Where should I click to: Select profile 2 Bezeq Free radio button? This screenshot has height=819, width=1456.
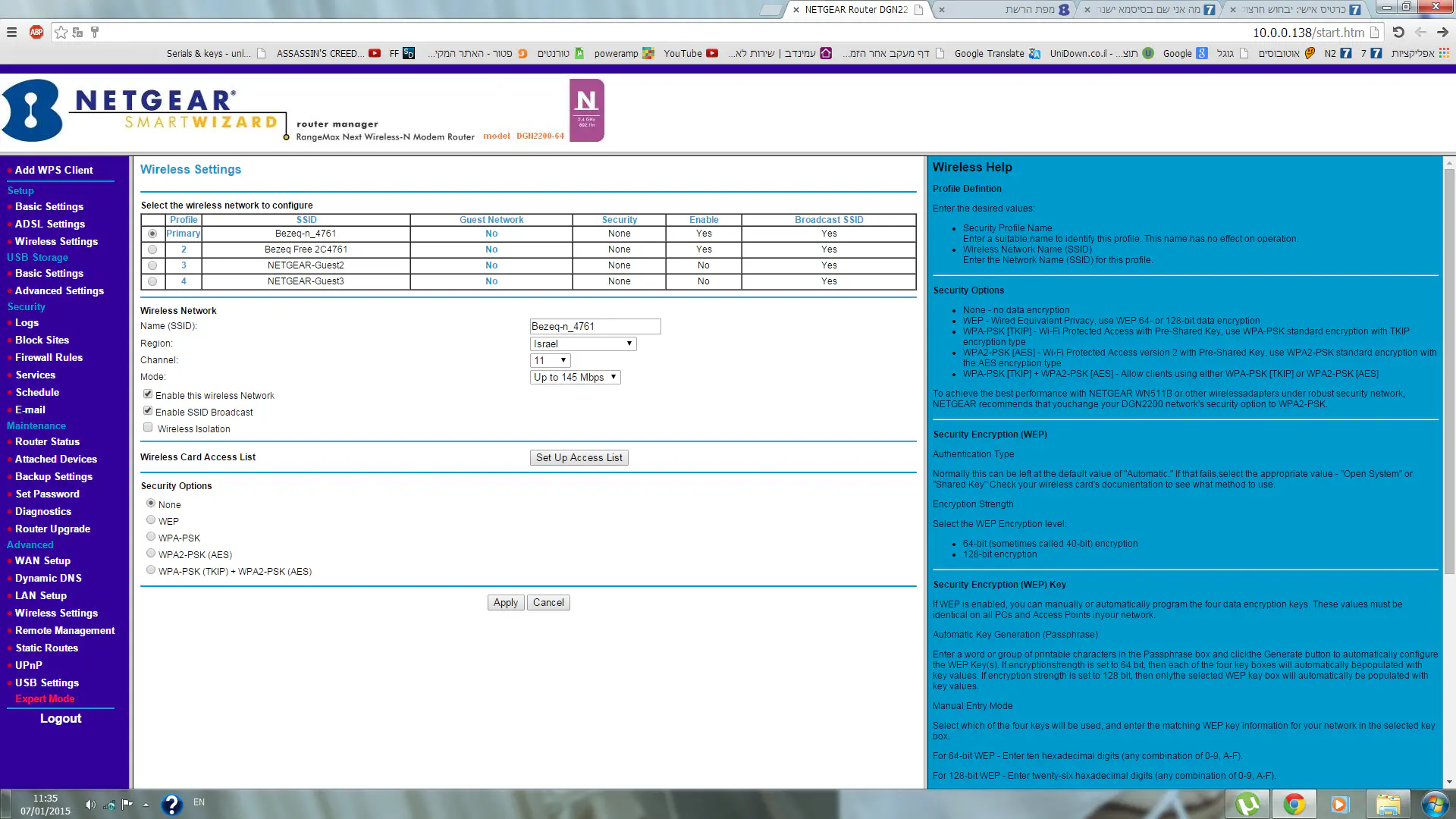pos(152,249)
